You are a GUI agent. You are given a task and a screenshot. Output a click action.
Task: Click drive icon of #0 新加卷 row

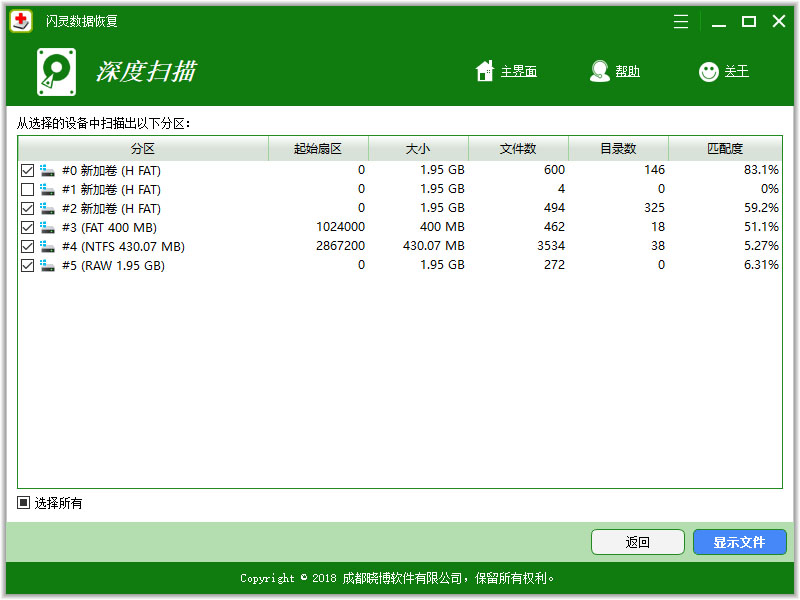[47, 170]
